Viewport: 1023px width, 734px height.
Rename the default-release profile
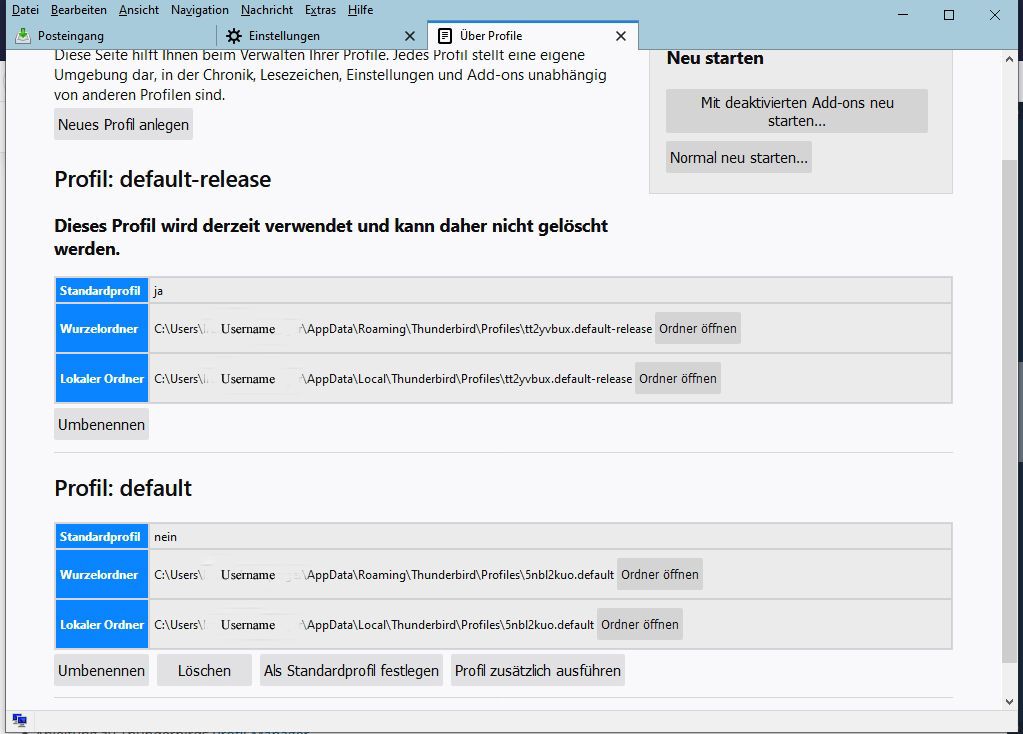pos(101,425)
